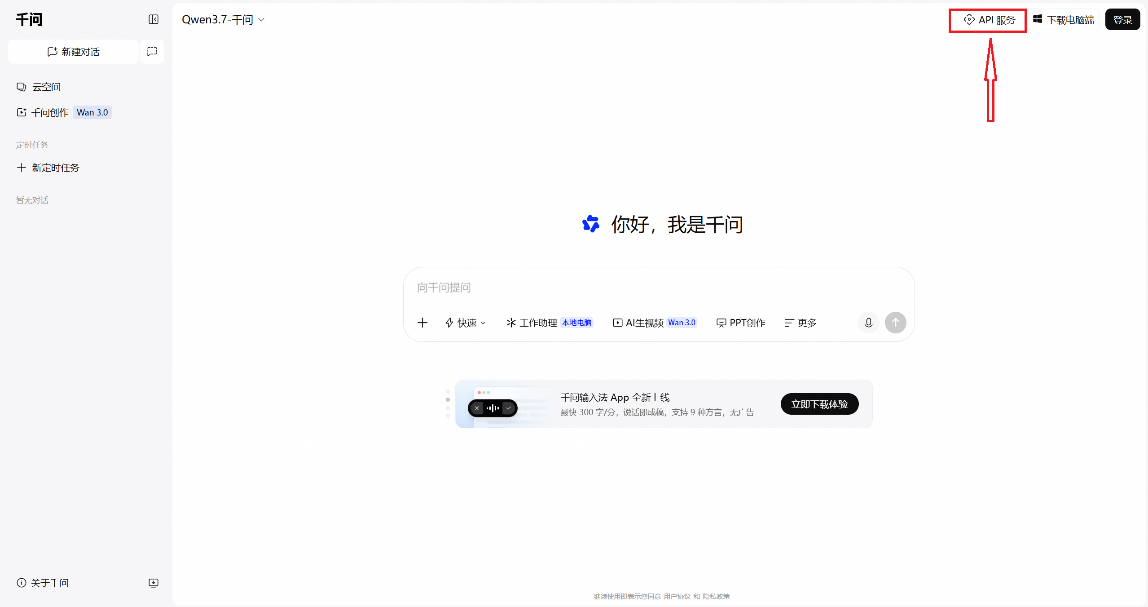This screenshot has width=1148, height=607.
Task: Open temporary chat icon beside 新建对话
Action: (x=152, y=52)
